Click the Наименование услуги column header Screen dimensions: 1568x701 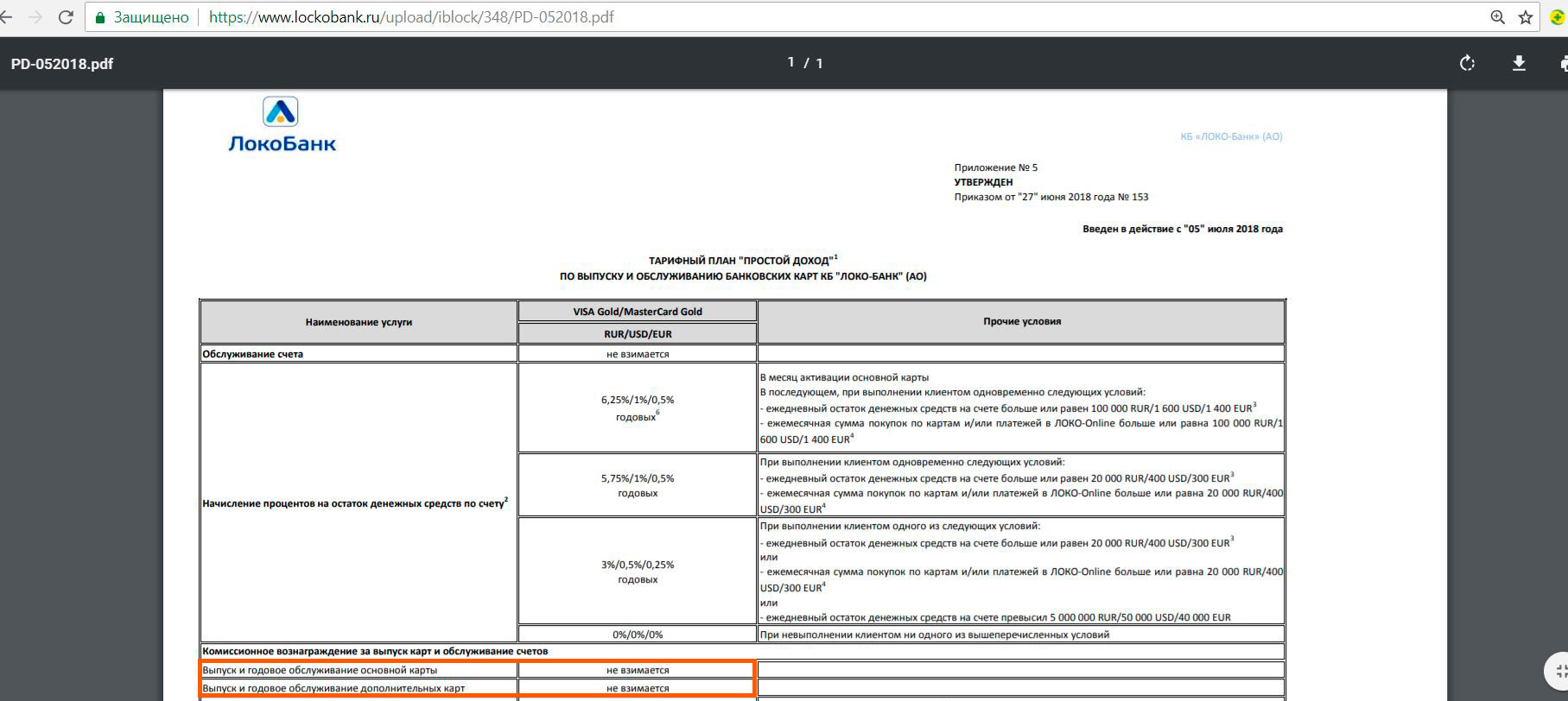point(359,322)
